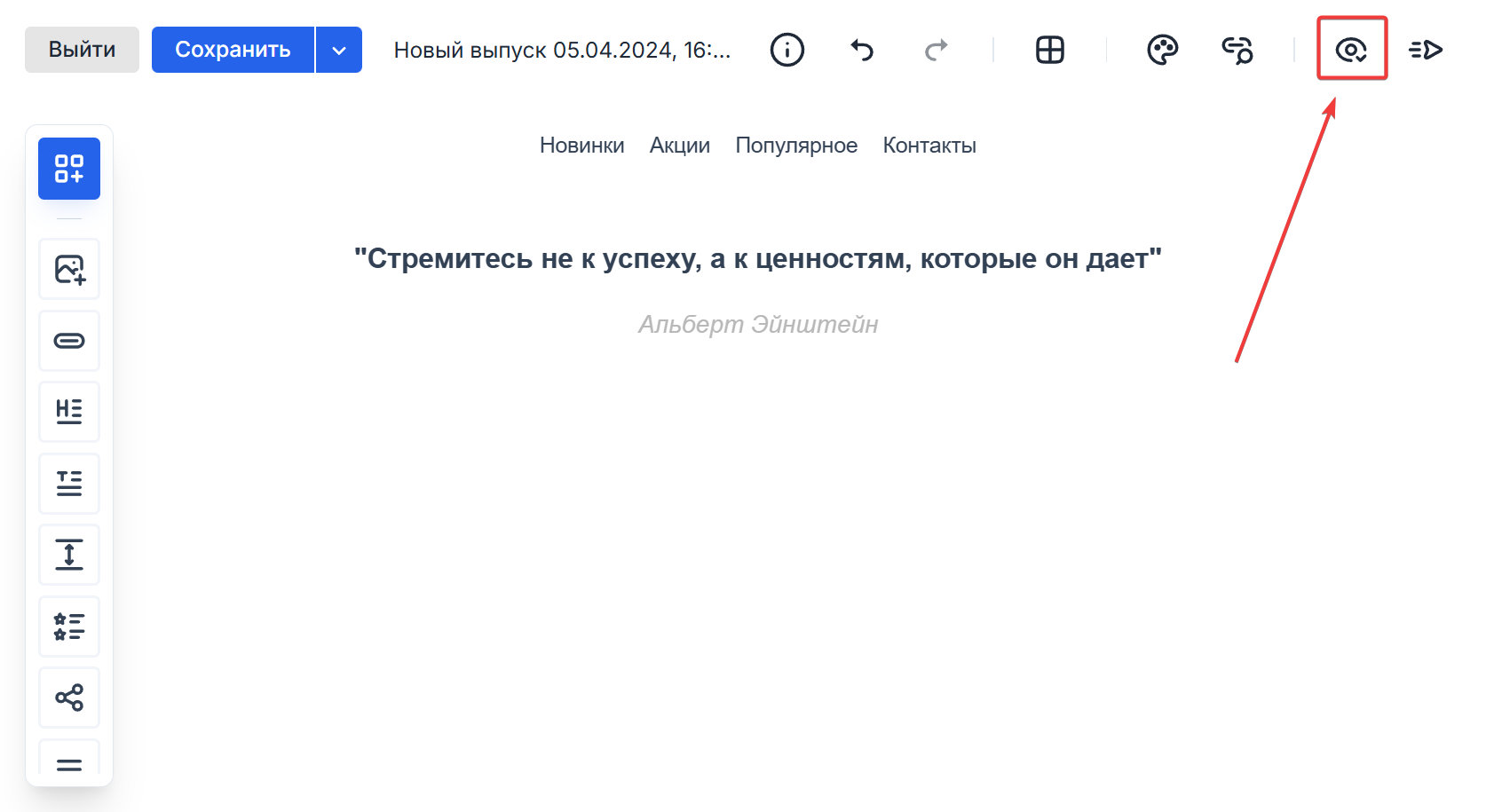The width and height of the screenshot is (1494, 812).
Task: Open the add blocks panel
Action: [x=69, y=169]
